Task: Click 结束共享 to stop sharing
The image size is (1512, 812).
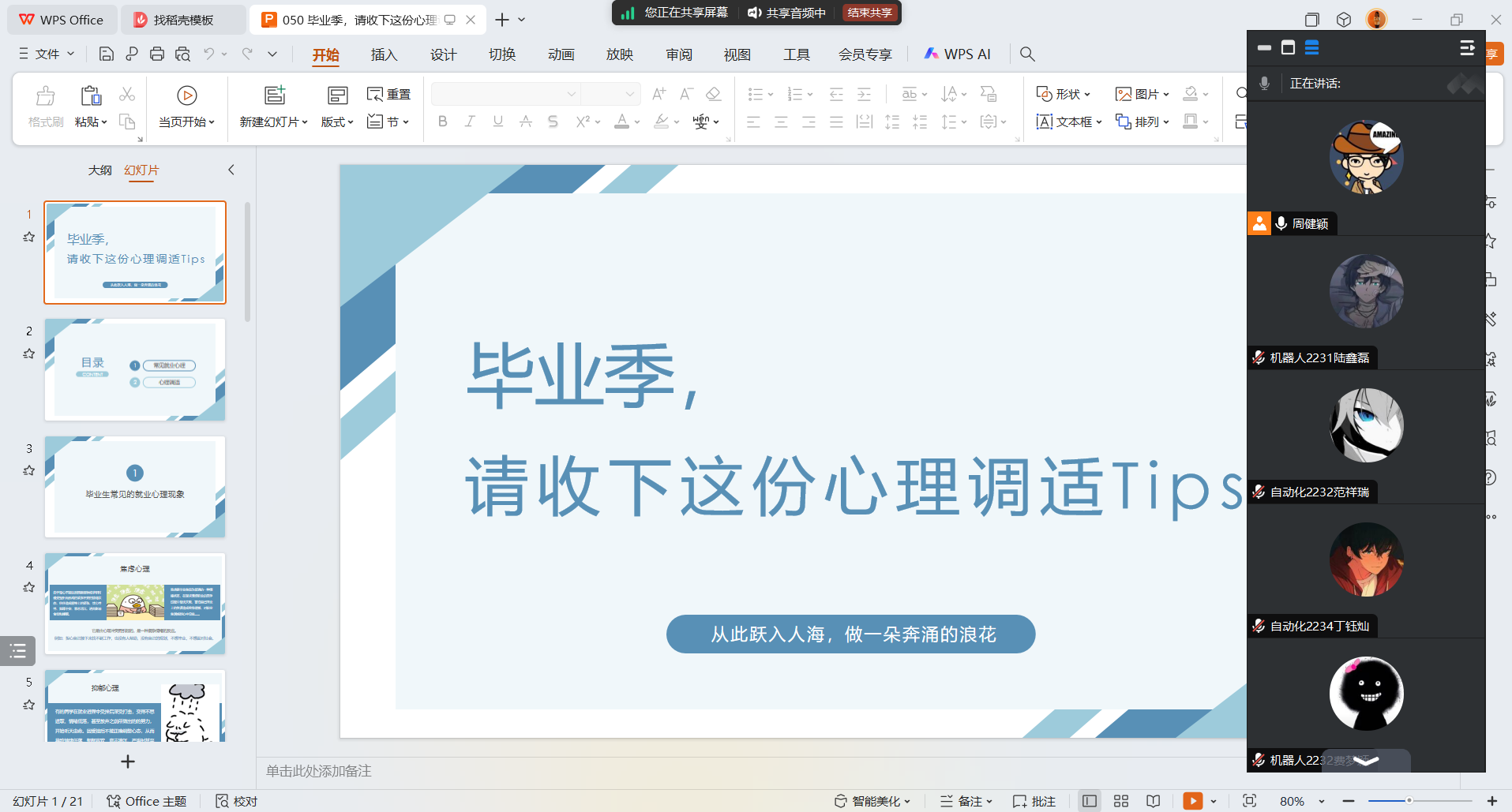Action: click(x=869, y=13)
